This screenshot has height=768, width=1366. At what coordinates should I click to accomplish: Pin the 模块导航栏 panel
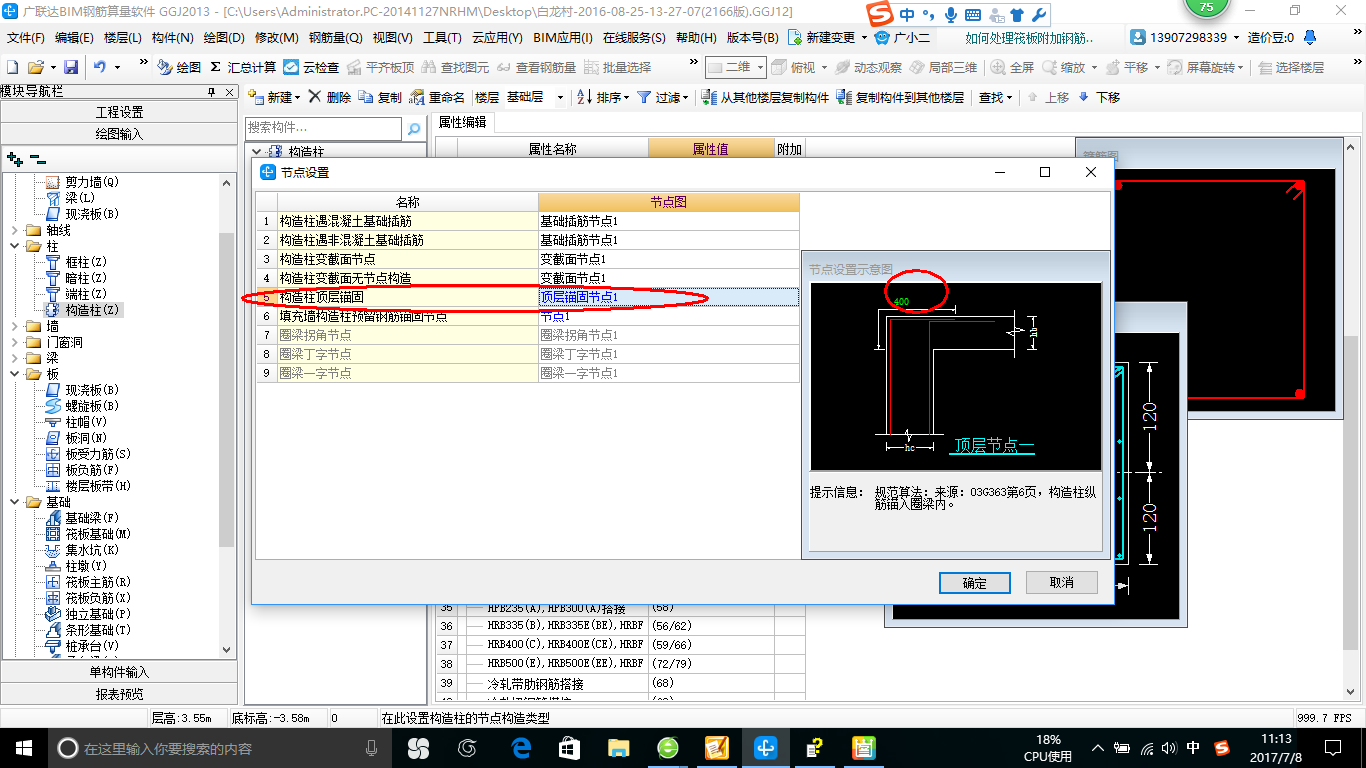coord(211,91)
